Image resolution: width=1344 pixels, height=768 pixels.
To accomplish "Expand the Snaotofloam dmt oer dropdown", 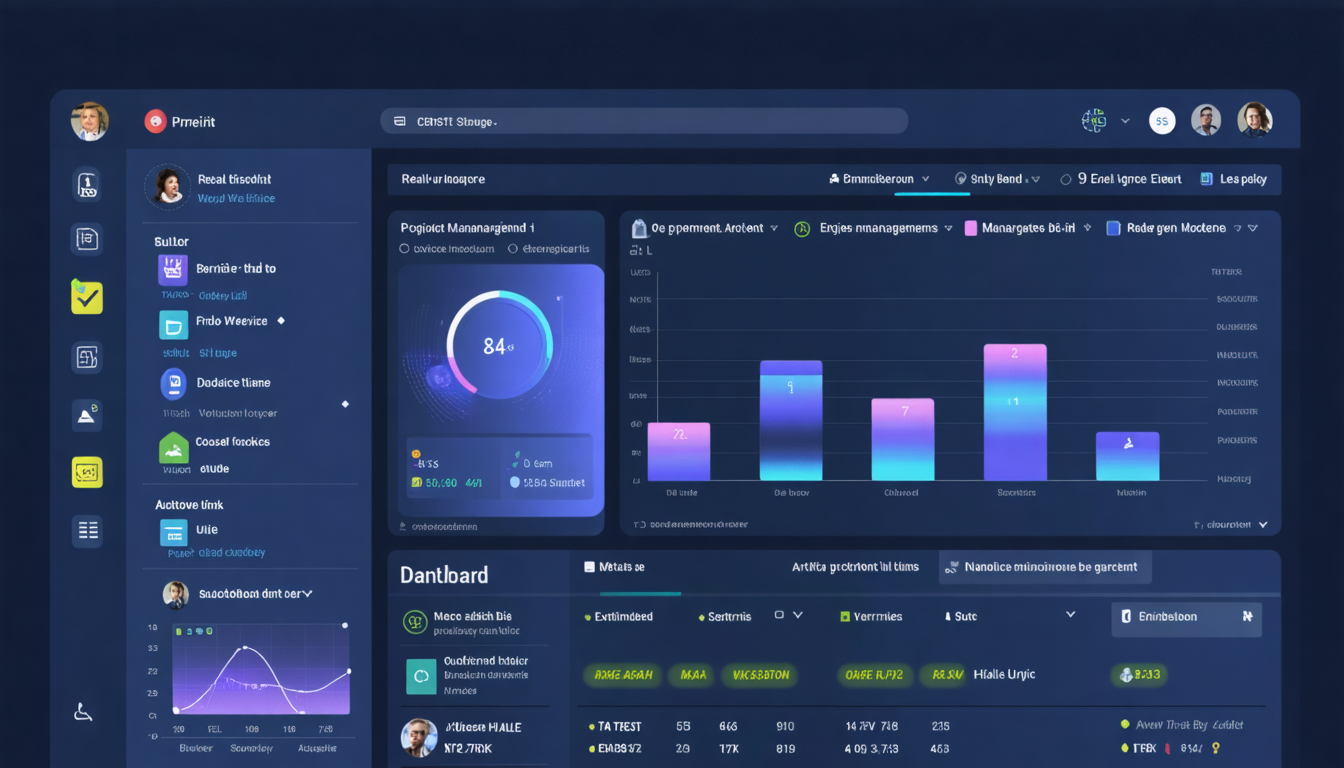I will pyautogui.click(x=307, y=594).
